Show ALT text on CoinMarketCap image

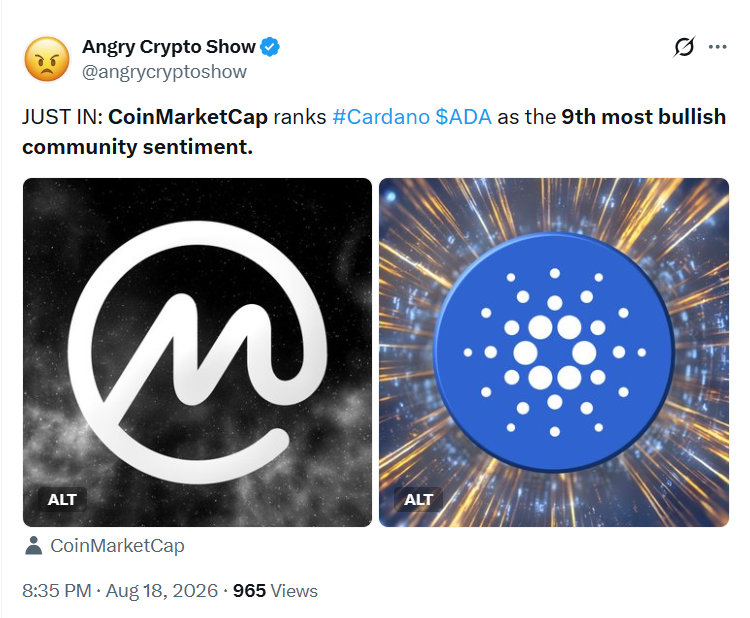click(x=62, y=500)
